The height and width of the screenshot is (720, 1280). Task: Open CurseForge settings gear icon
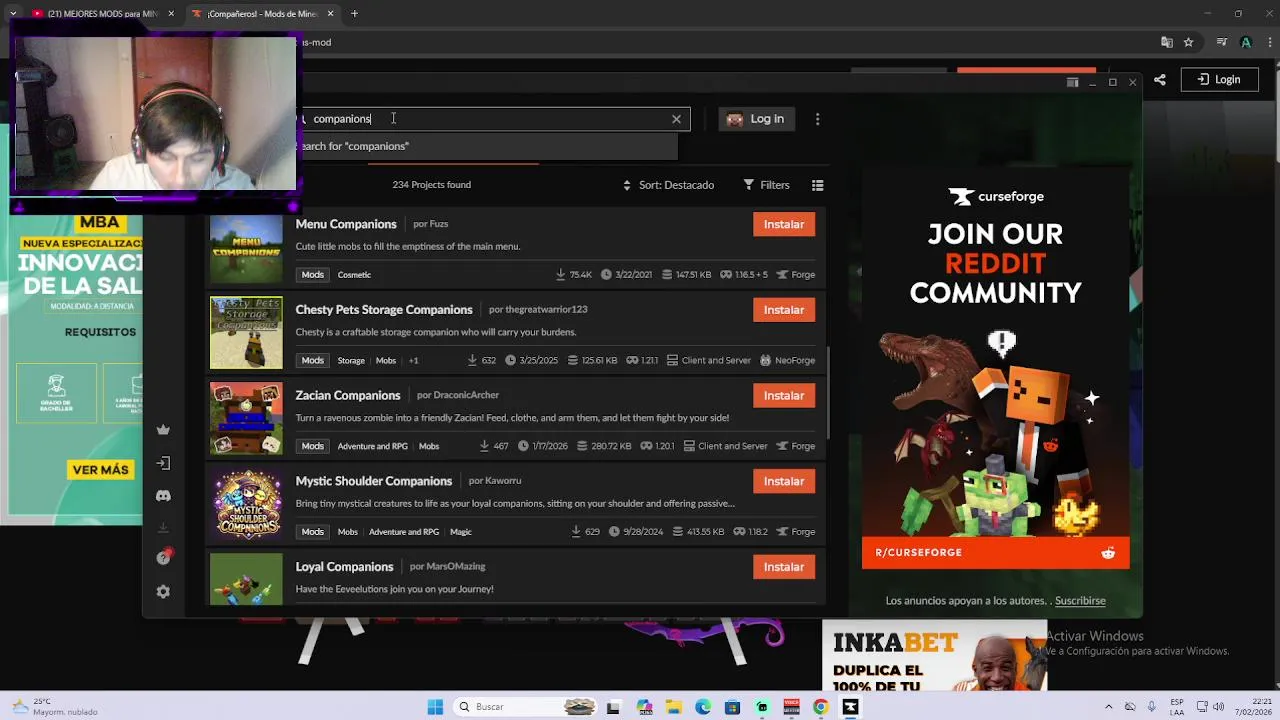click(163, 591)
